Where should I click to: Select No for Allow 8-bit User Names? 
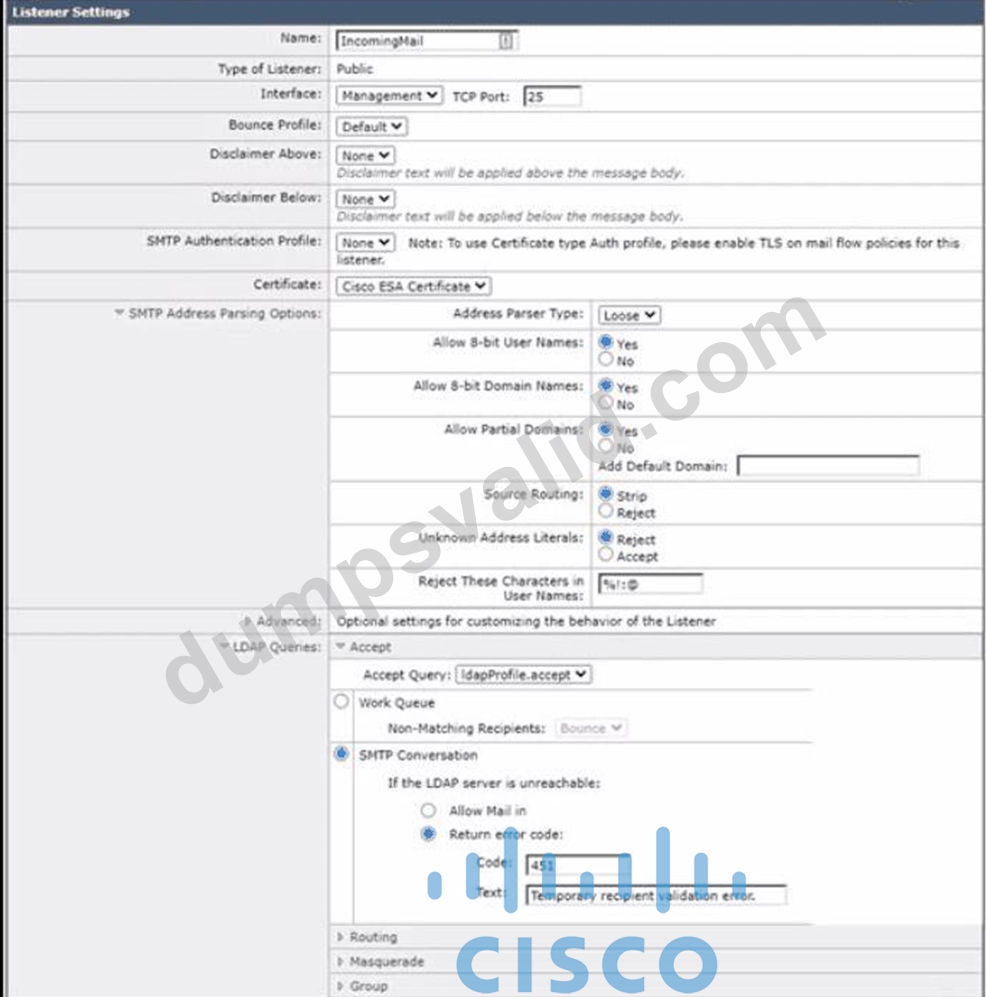(x=606, y=359)
